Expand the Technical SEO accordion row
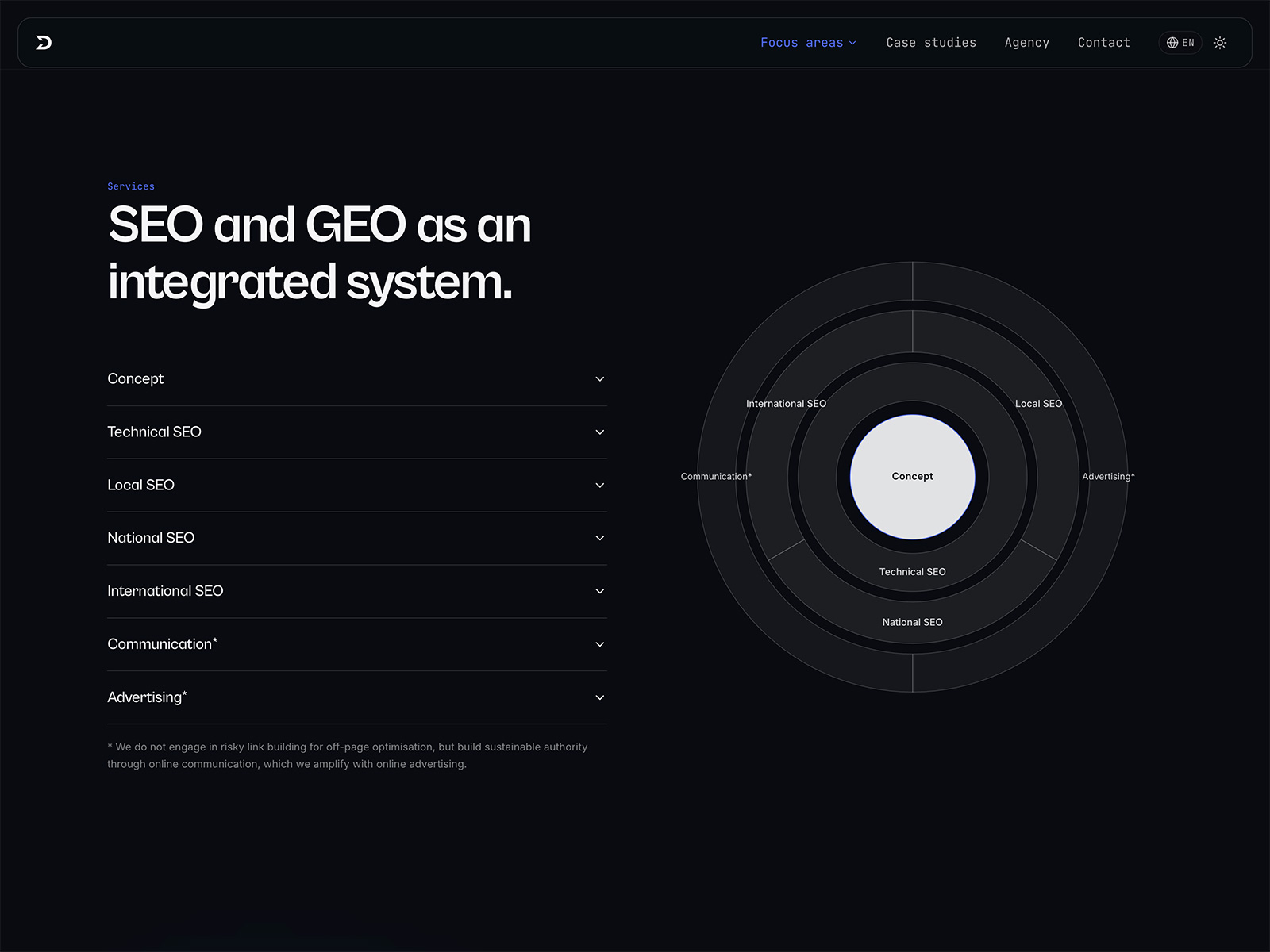 tap(357, 432)
